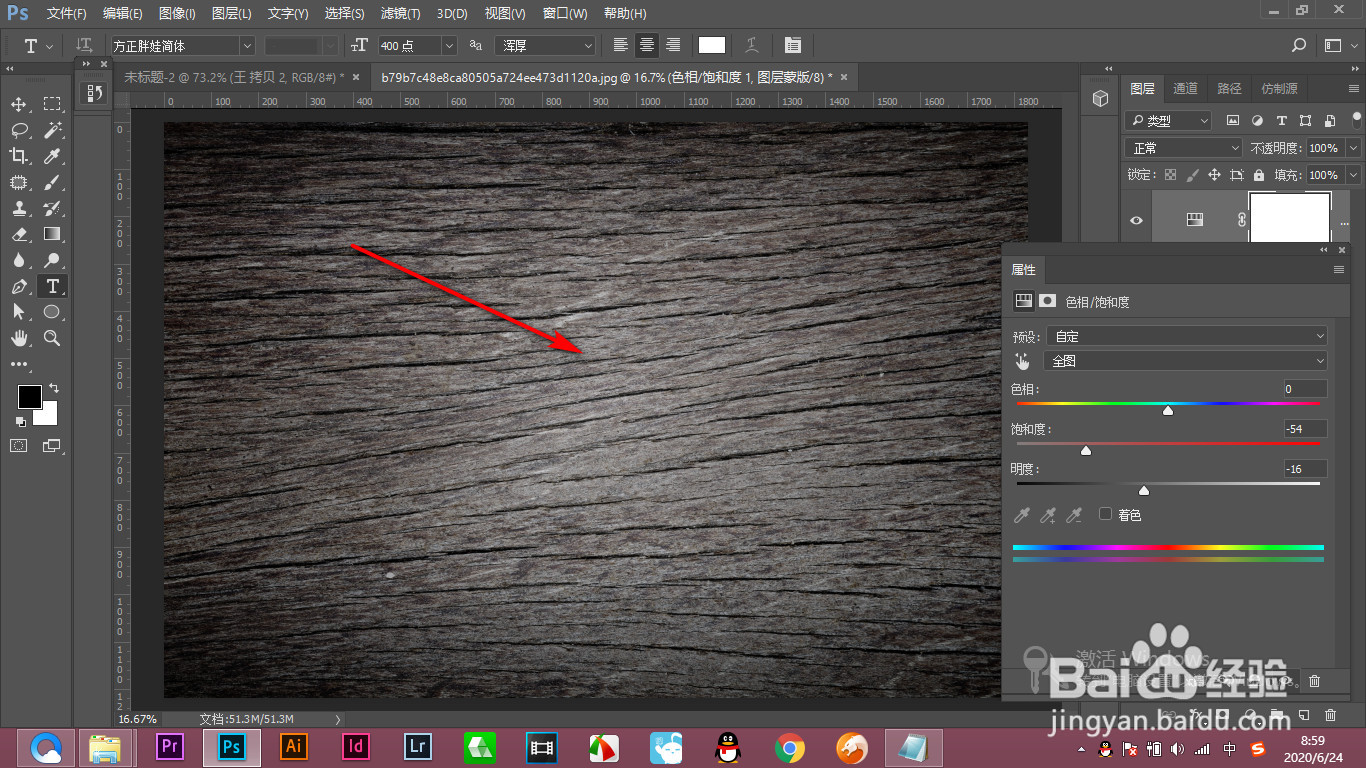Select the Blur tool
The width and height of the screenshot is (1366, 768).
point(19,260)
